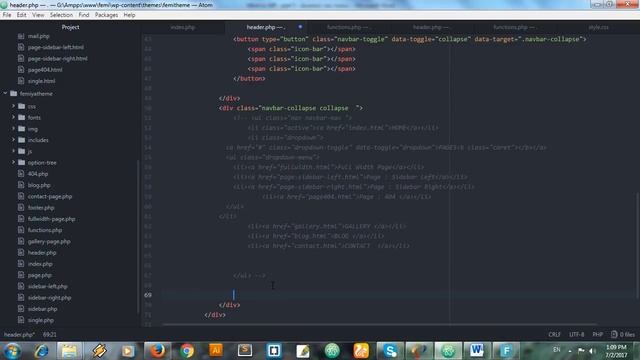Screen dimensions: 640x360
Task: Open header.php in the project tree
Action: point(42,253)
